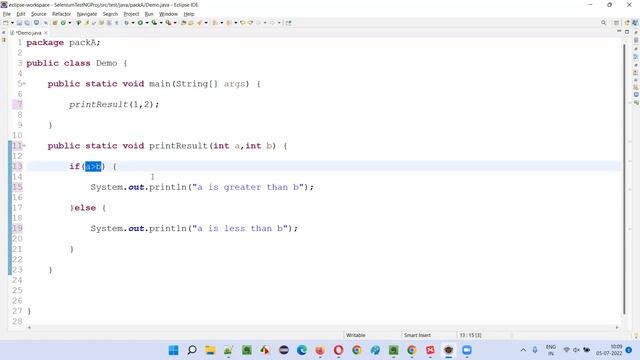Open Windows Start menu
The image size is (640, 360).
pyautogui.click(x=173, y=350)
